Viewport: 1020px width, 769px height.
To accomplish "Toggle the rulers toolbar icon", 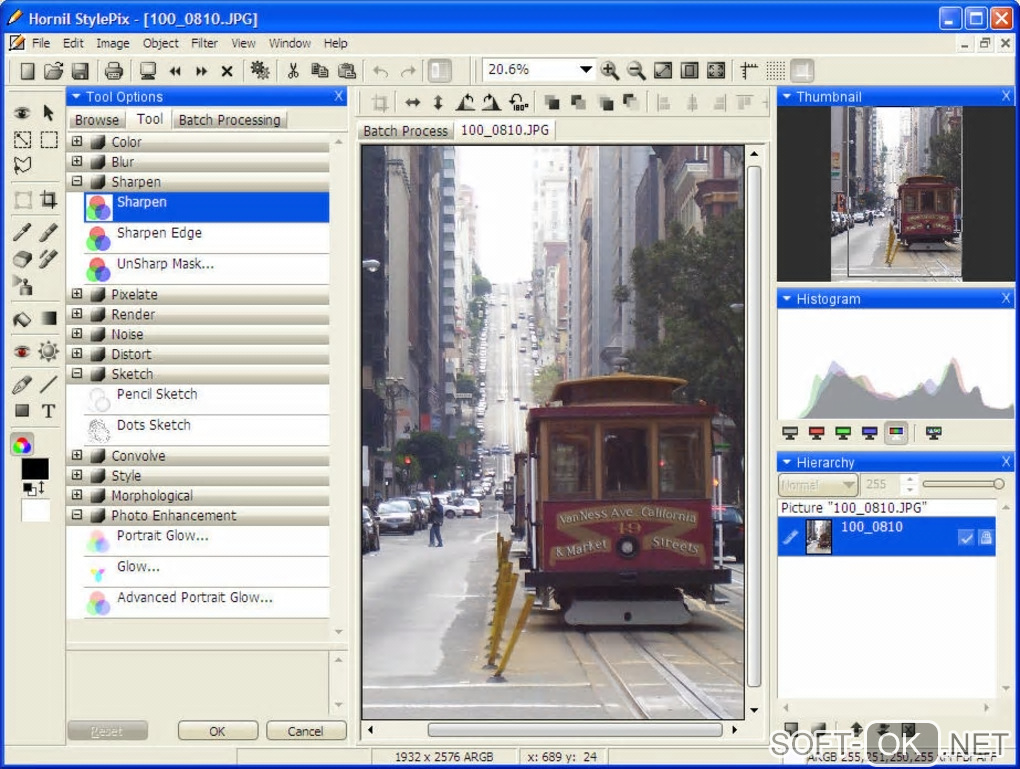I will [749, 70].
